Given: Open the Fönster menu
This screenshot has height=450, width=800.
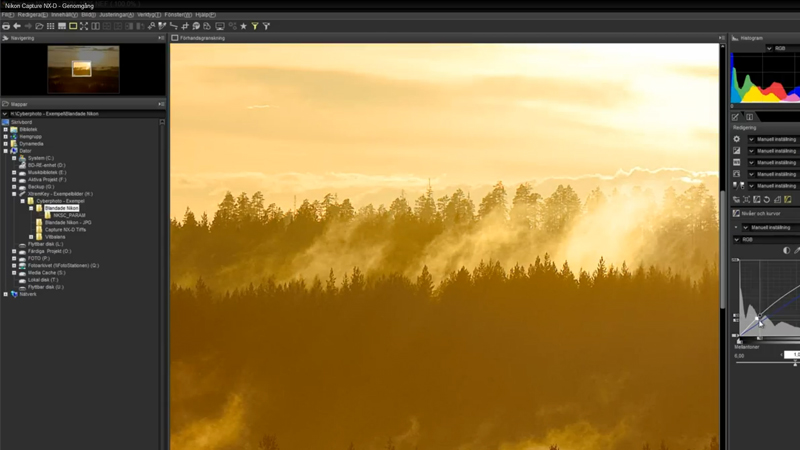Looking at the screenshot, I should [177, 15].
